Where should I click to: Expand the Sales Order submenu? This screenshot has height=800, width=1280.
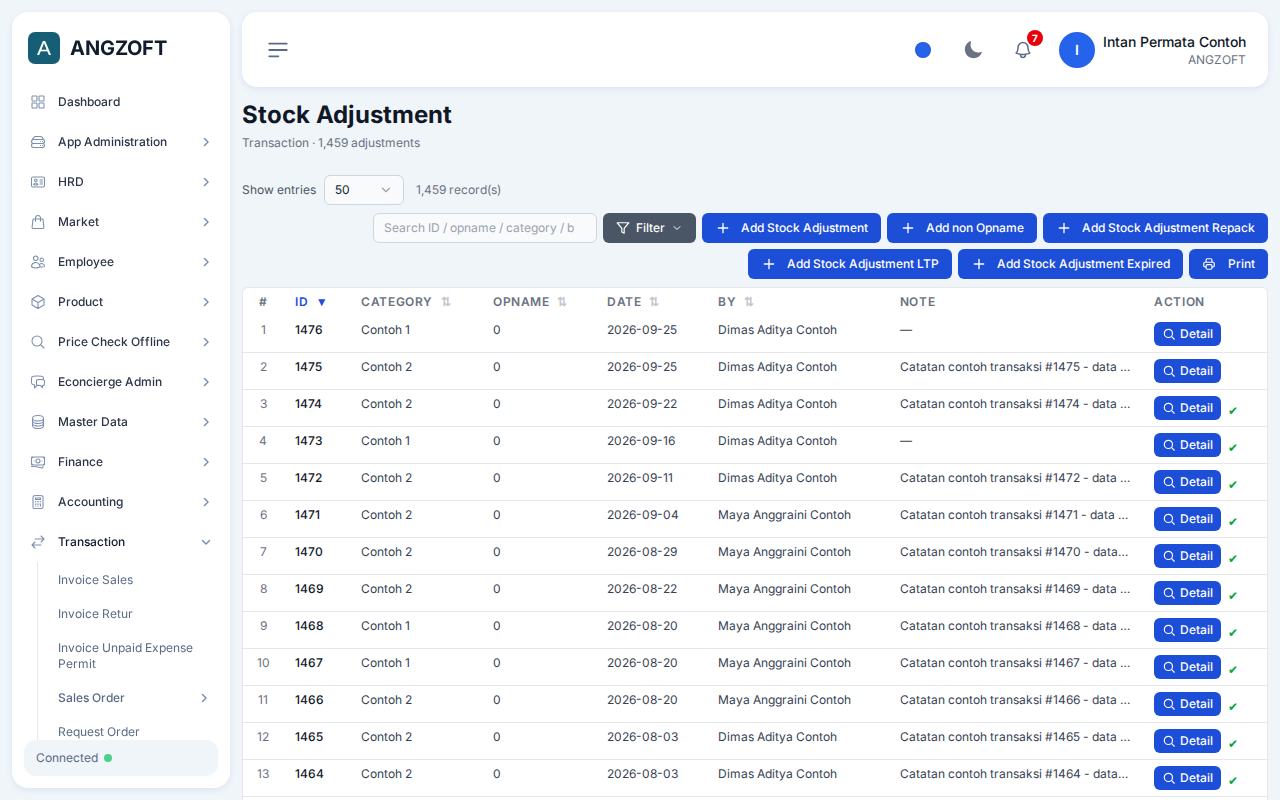pos(134,698)
